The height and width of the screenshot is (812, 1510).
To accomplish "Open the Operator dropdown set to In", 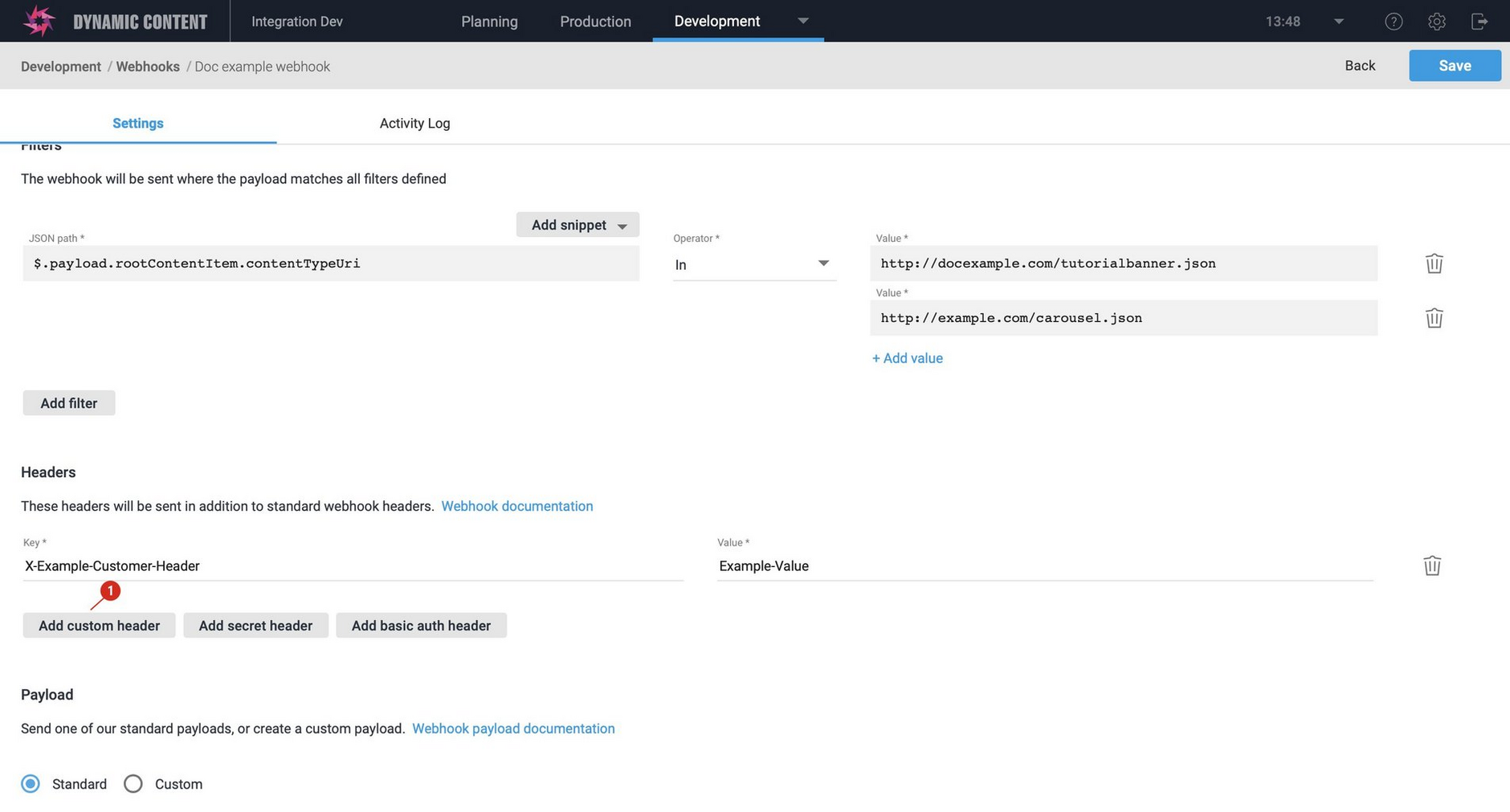I will (754, 264).
